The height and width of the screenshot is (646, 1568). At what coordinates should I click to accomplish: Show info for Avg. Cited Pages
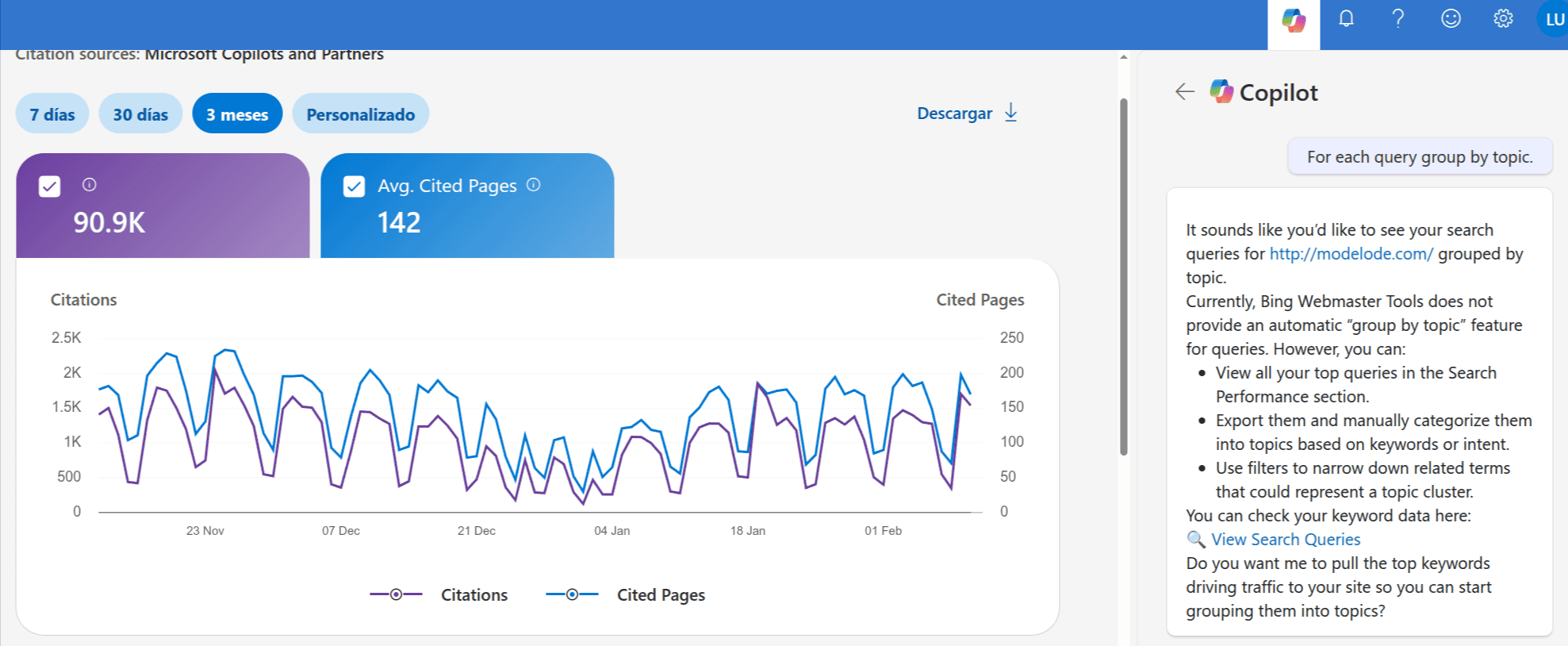click(x=534, y=185)
